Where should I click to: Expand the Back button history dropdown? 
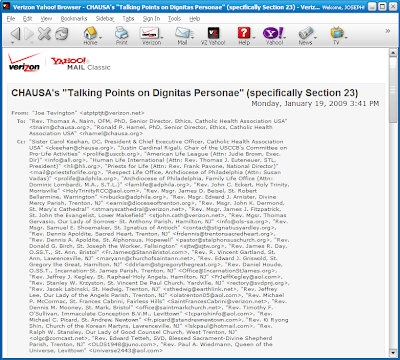pos(13,43)
